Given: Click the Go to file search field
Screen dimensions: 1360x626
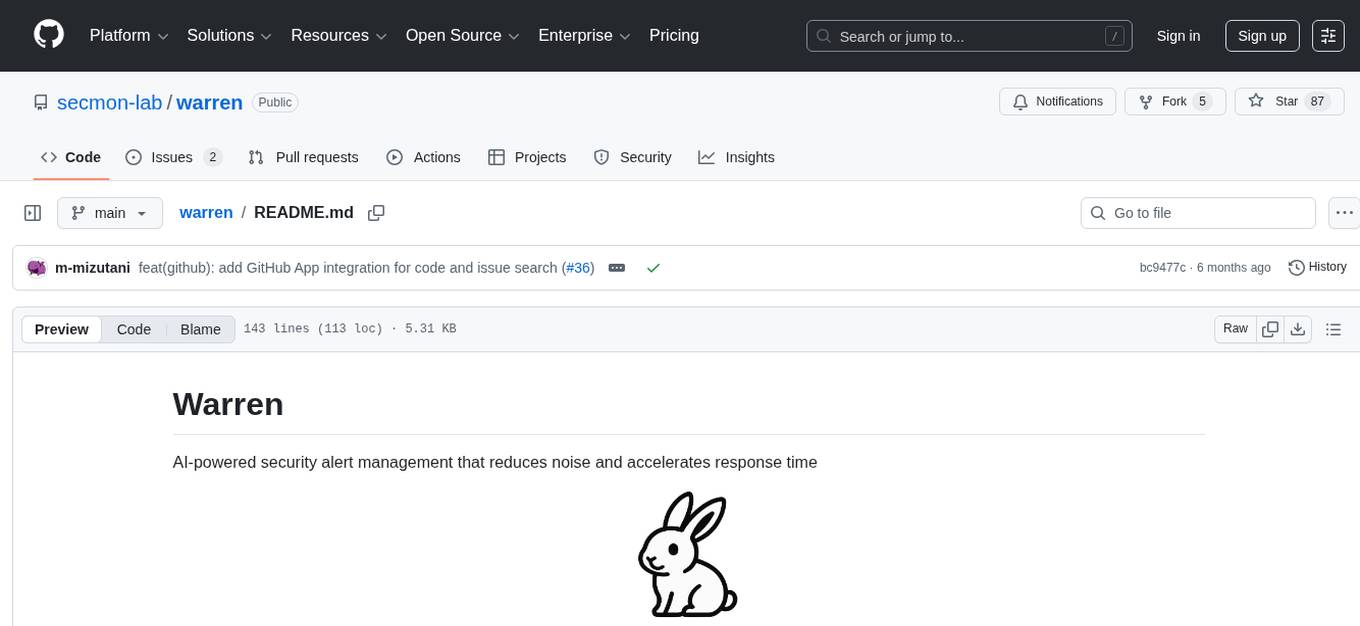Looking at the screenshot, I should coord(1197,212).
